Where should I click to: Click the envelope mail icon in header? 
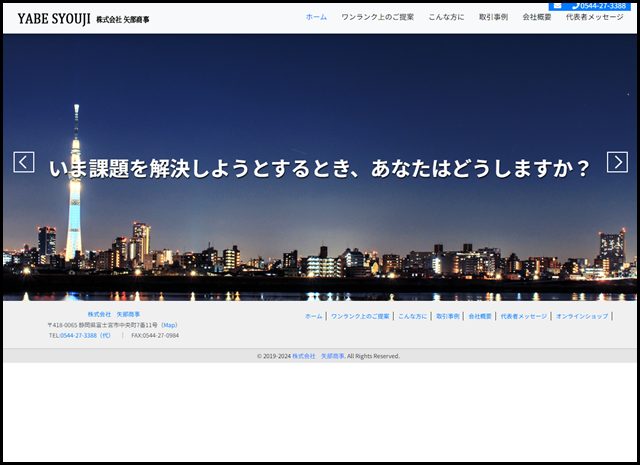pos(557,6)
